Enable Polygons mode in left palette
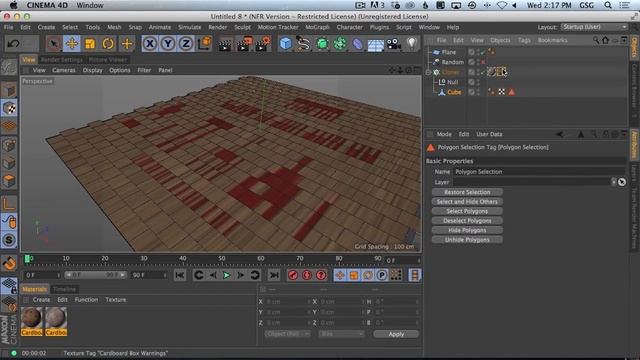640x360 pixels. (x=9, y=181)
